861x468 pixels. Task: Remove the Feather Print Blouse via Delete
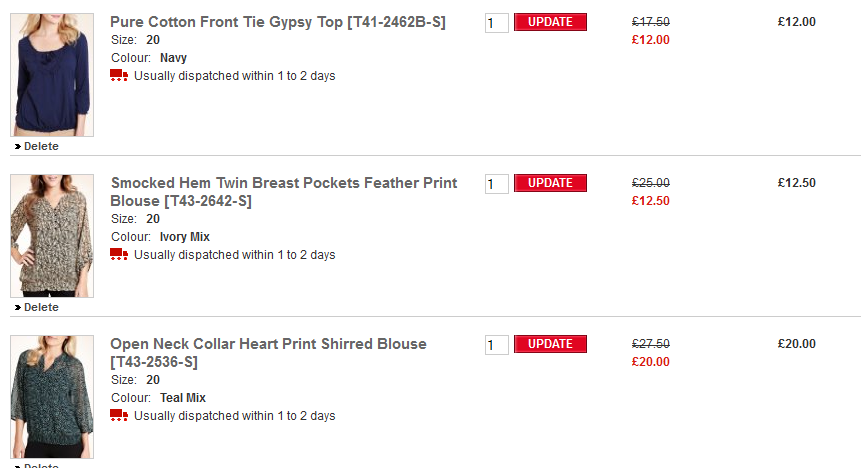coord(41,308)
